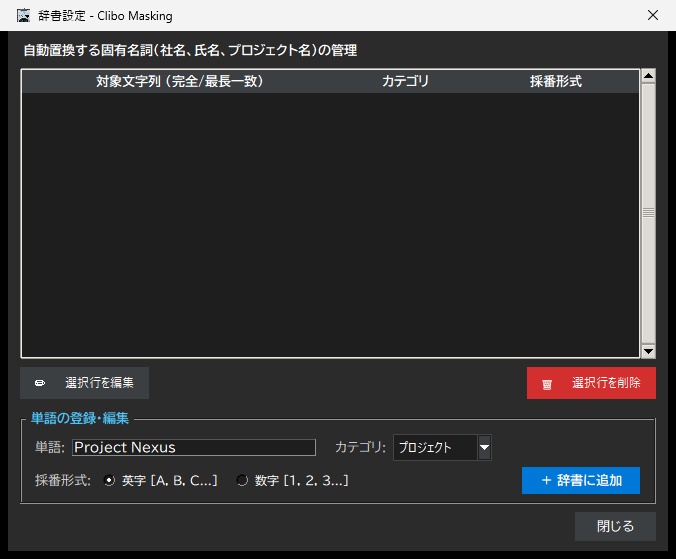The height and width of the screenshot is (559, 676).
Task: Click the + 辞書に追加 button
Action: [x=581, y=480]
